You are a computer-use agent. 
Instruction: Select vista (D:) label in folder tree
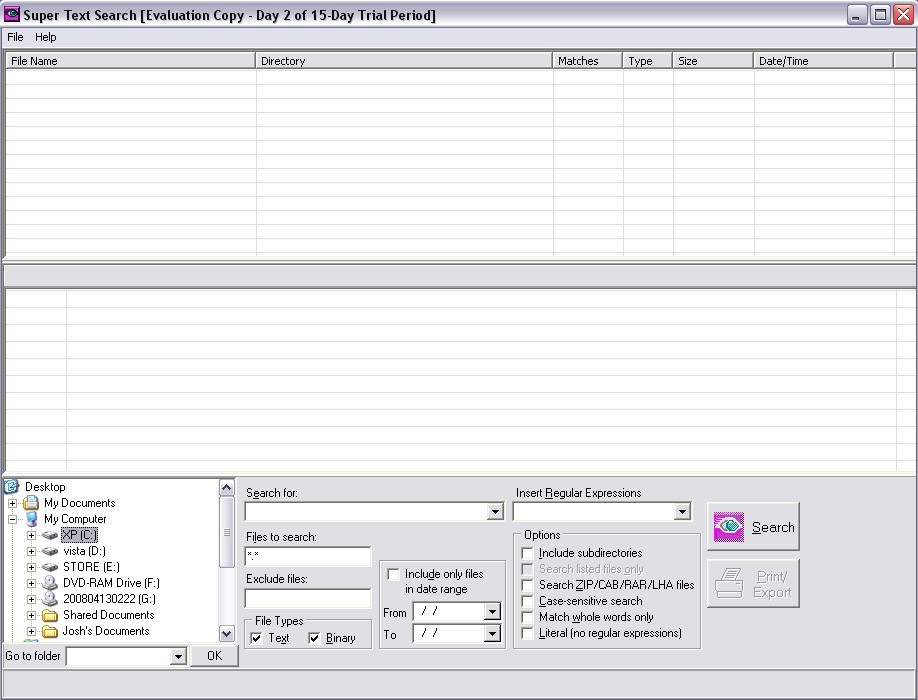click(x=84, y=551)
